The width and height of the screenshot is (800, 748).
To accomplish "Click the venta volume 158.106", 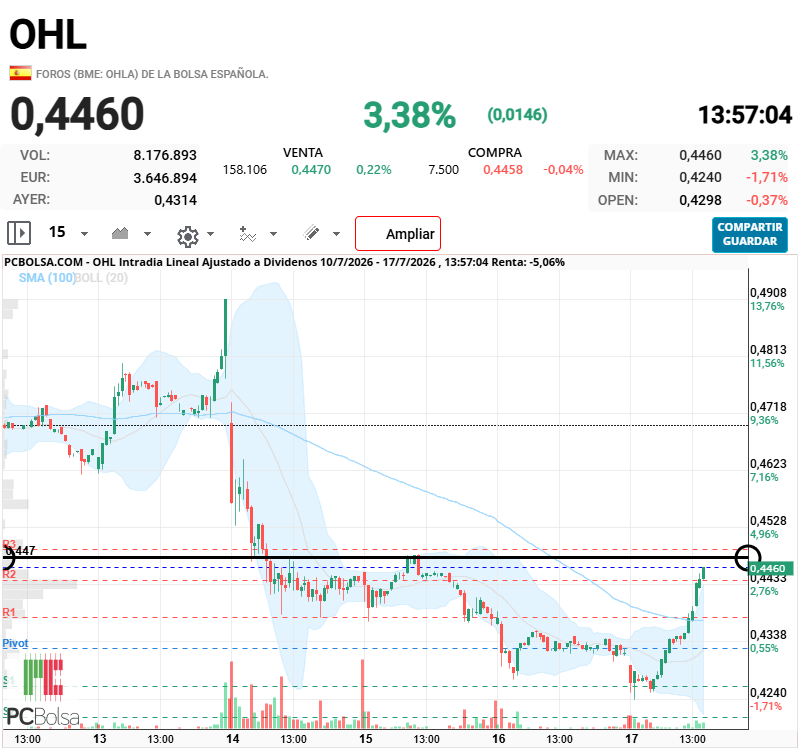I will coord(245,170).
